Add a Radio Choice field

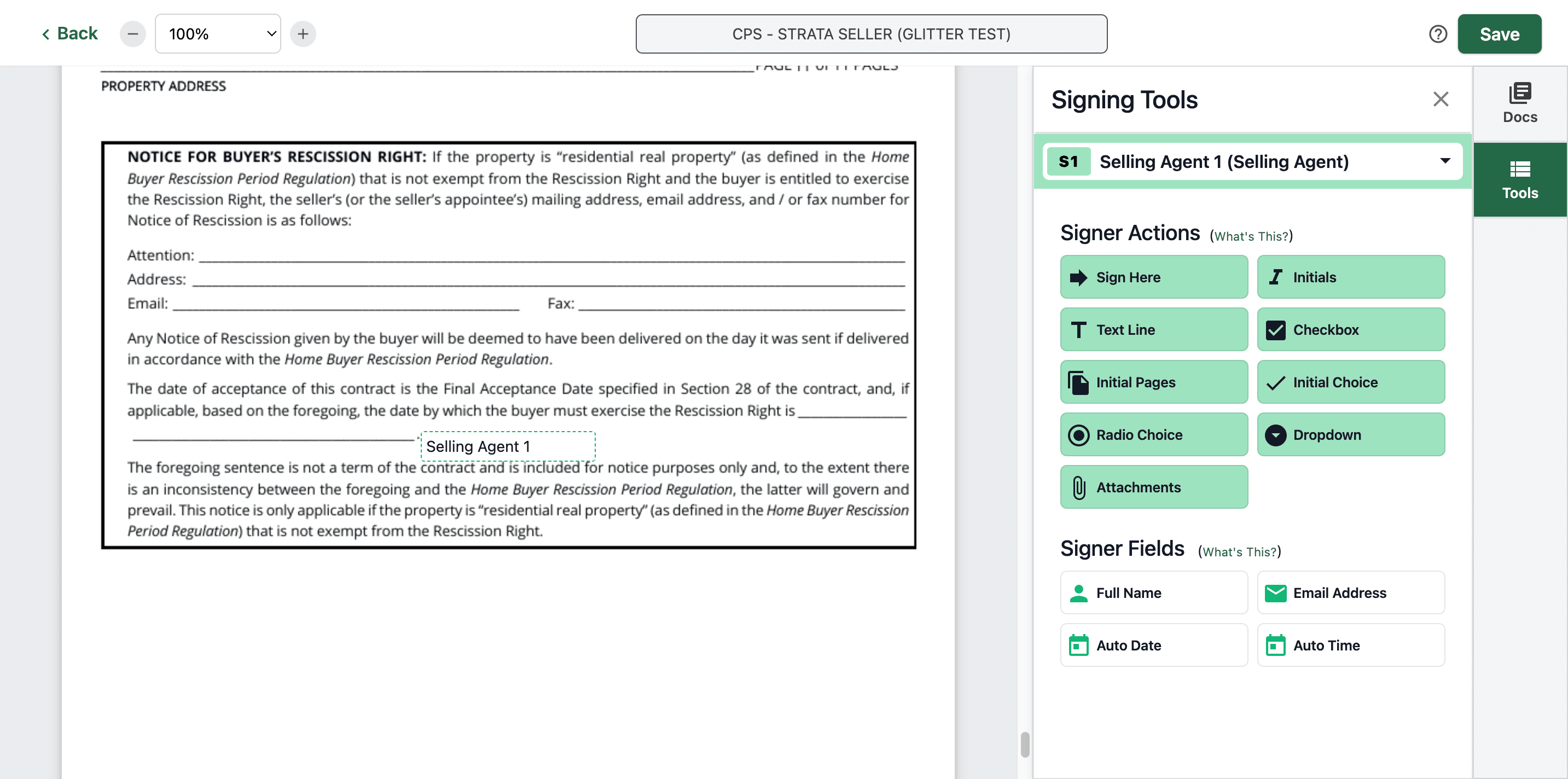pos(1153,434)
